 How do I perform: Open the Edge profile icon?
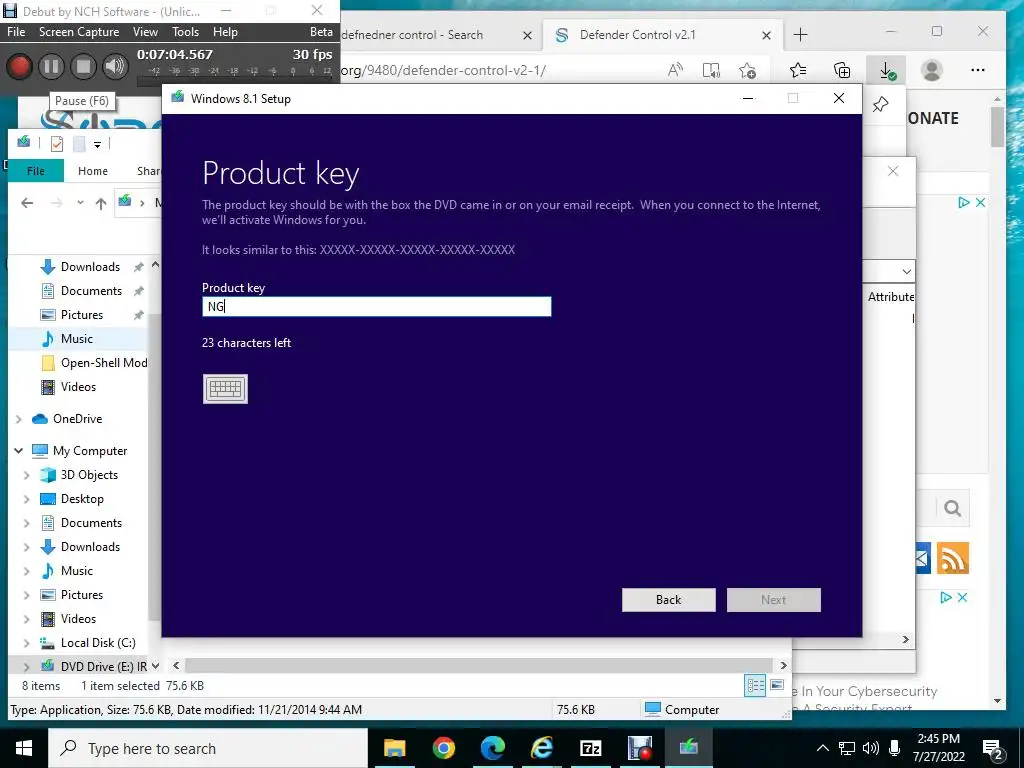click(932, 70)
